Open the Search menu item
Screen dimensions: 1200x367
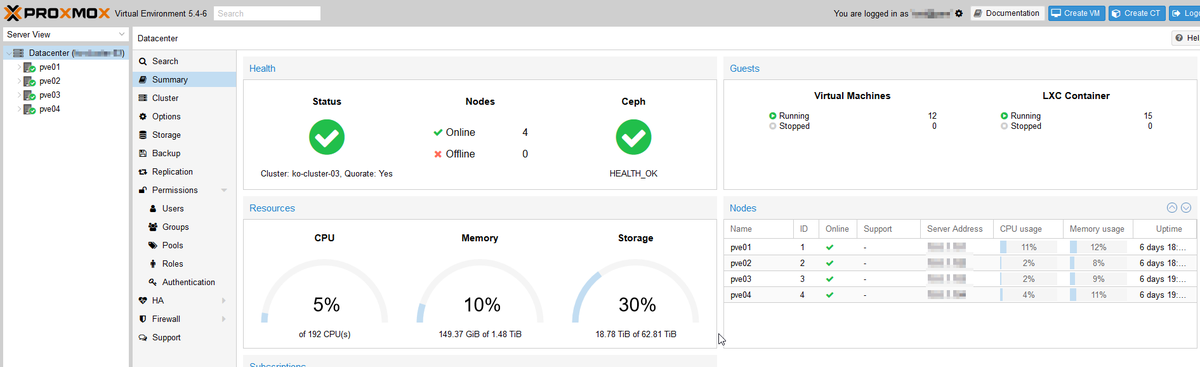pyautogui.click(x=164, y=61)
